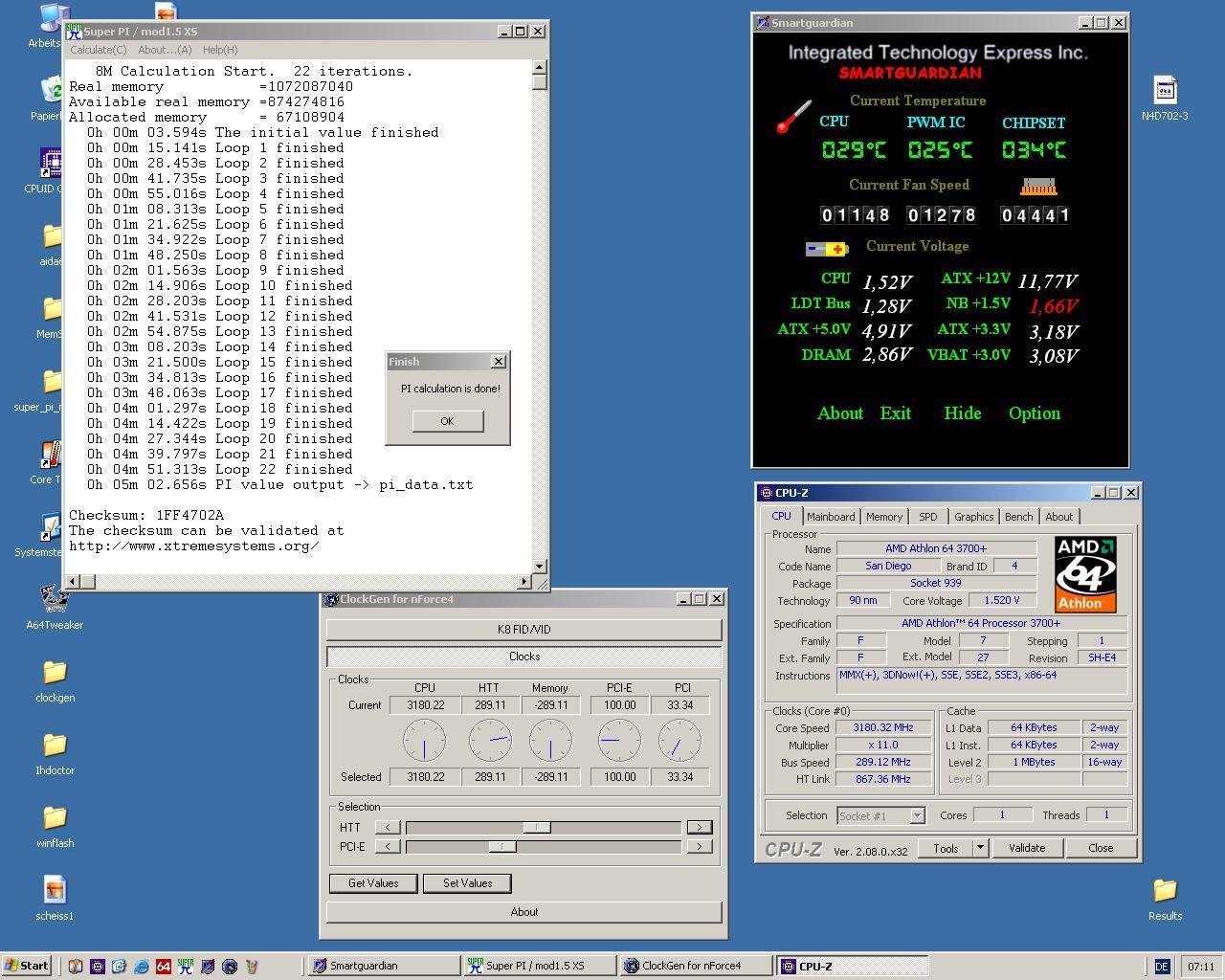Click the PCI-E slider thumb in ClockGen
The height and width of the screenshot is (980, 1225).
click(502, 846)
